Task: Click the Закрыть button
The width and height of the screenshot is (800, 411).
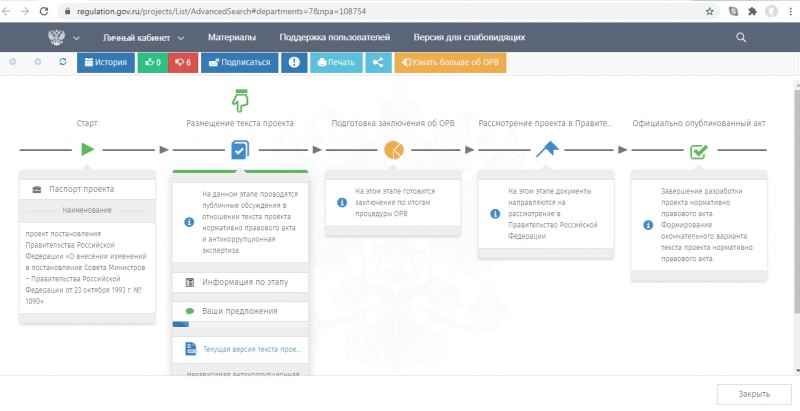Action: 753,393
